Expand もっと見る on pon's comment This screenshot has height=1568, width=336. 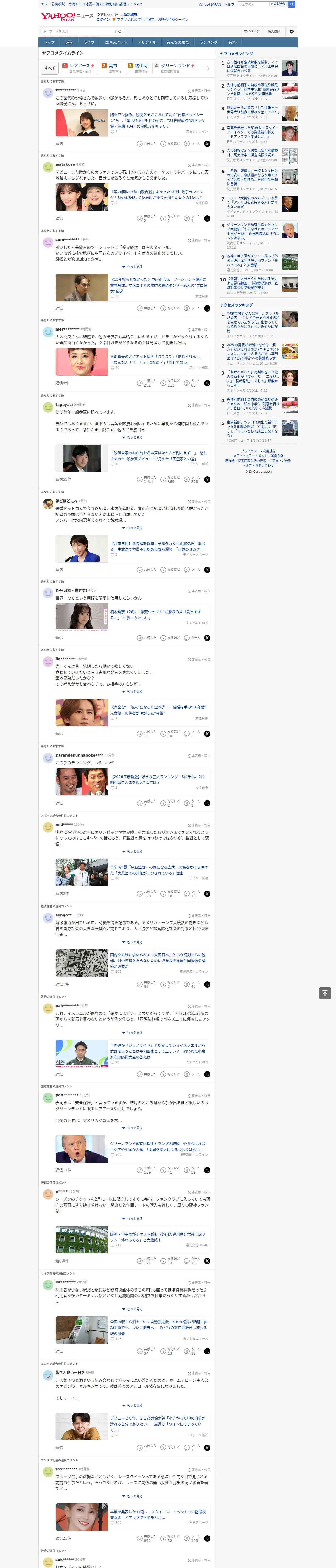point(132,1128)
